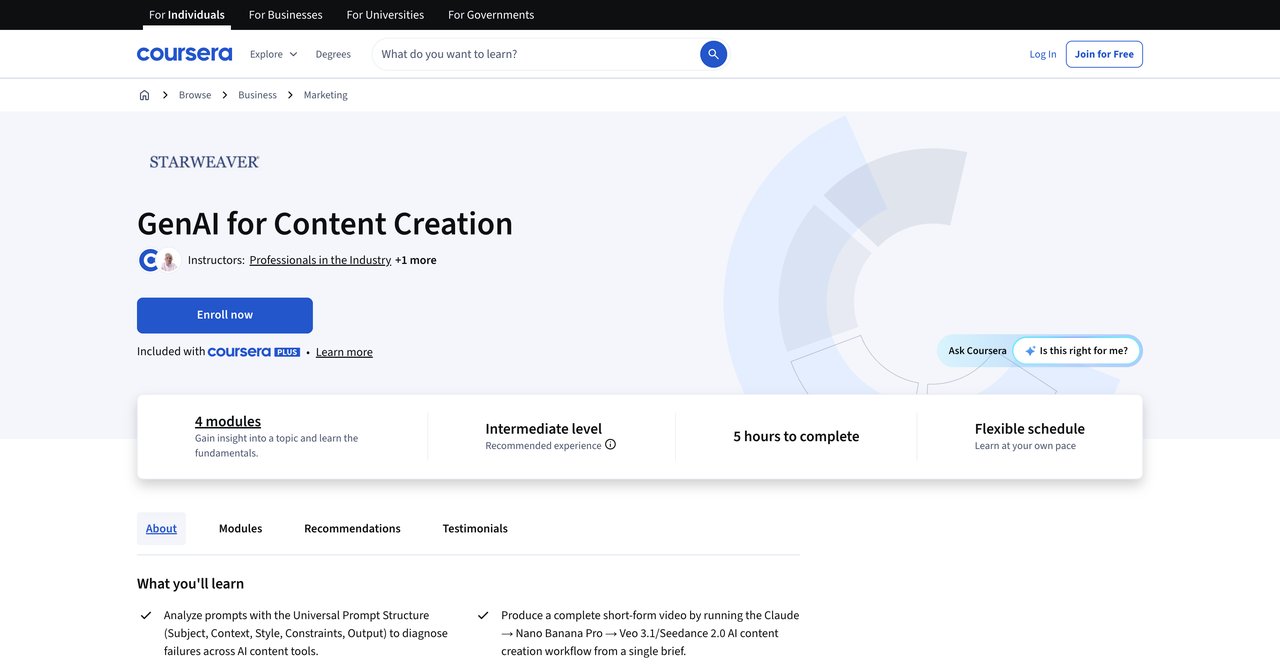
Task: Go to For Governments tab
Action: tap(491, 15)
